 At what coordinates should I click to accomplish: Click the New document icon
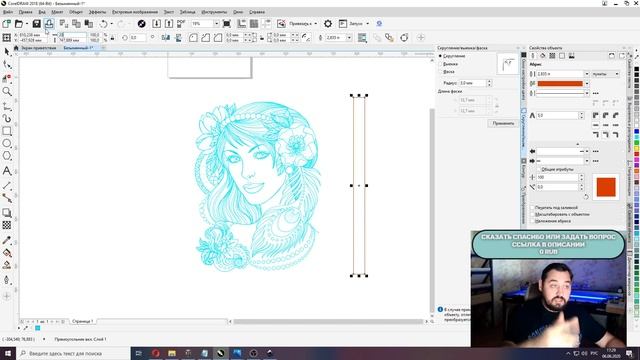(7, 24)
